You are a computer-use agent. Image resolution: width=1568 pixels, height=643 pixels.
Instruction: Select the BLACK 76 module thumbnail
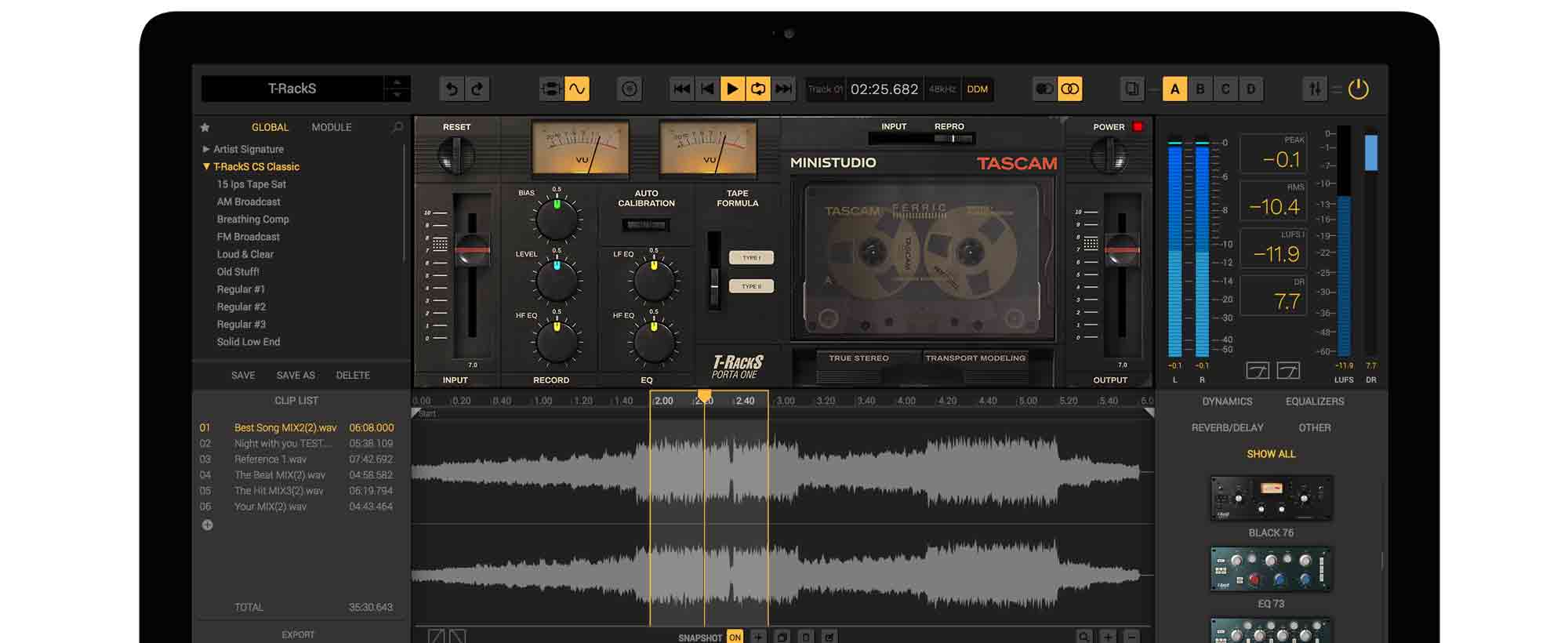(1271, 498)
